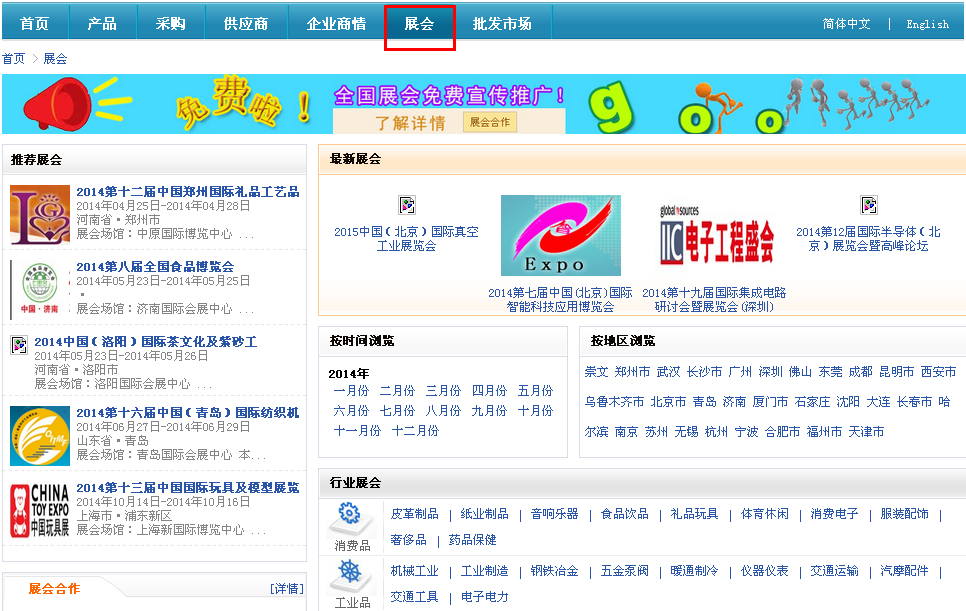This screenshot has height=611, width=966.
Task: Click the 真空工业展览会 image placeholder icon
Action: (406, 203)
